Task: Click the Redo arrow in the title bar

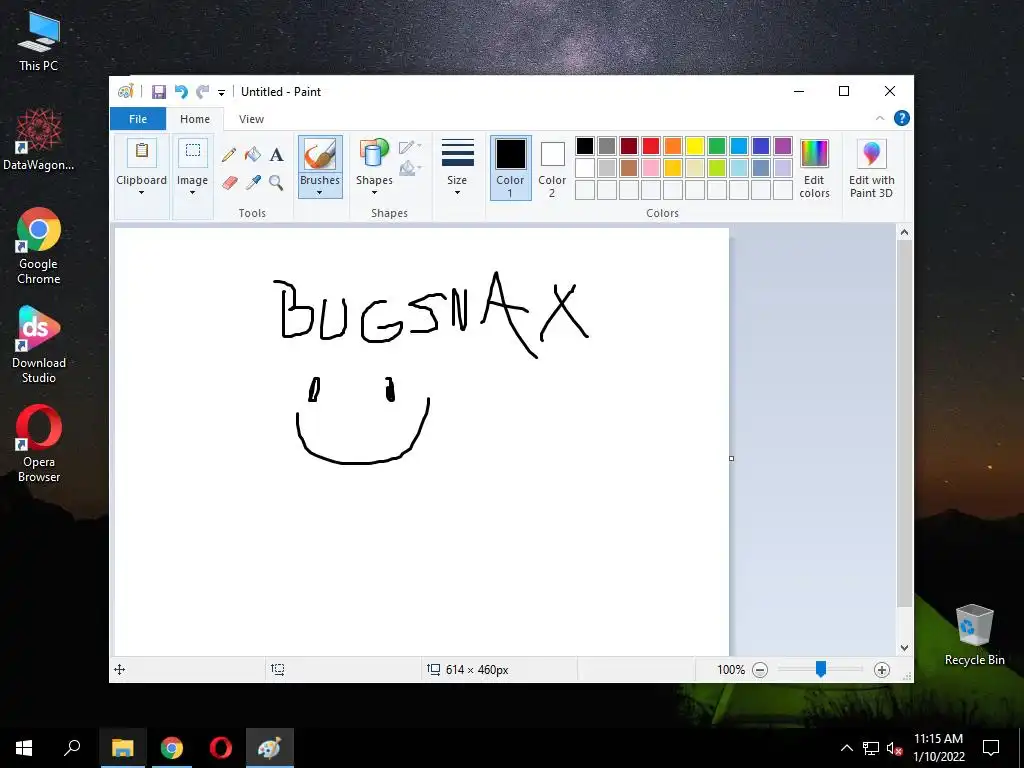Action: [202, 92]
